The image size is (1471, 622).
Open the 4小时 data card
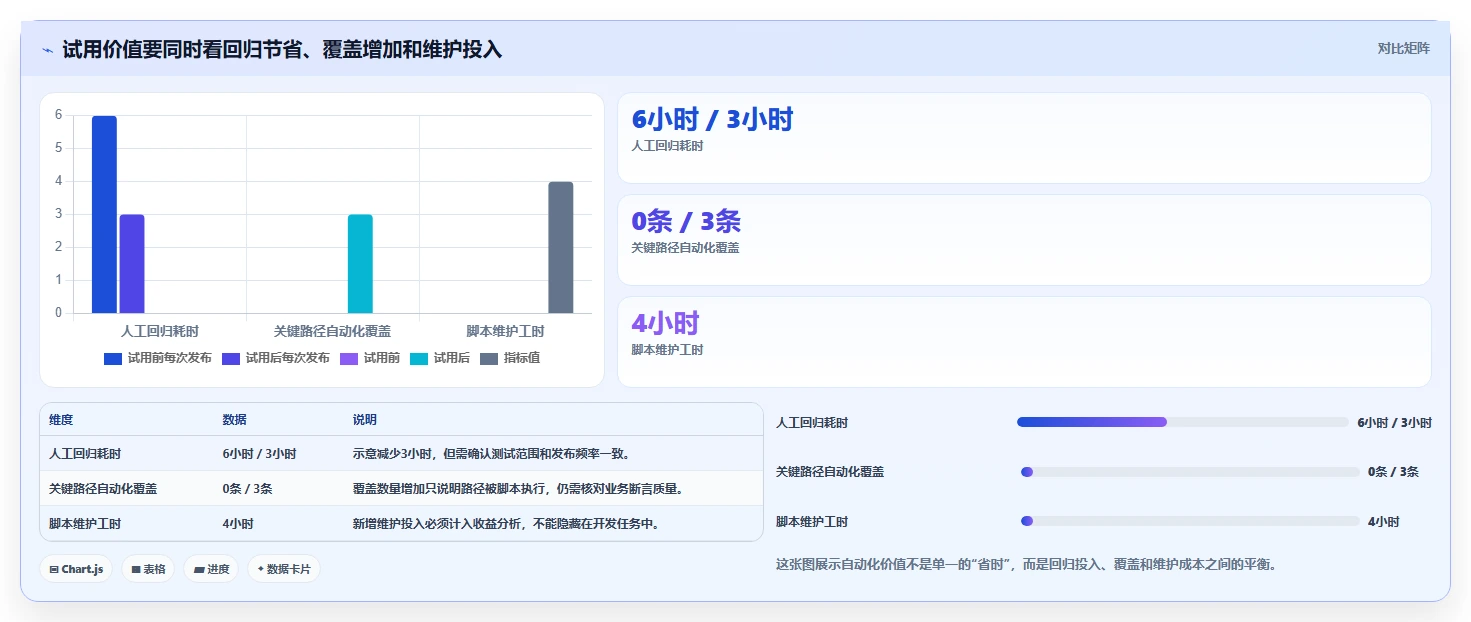[x=1024, y=342]
